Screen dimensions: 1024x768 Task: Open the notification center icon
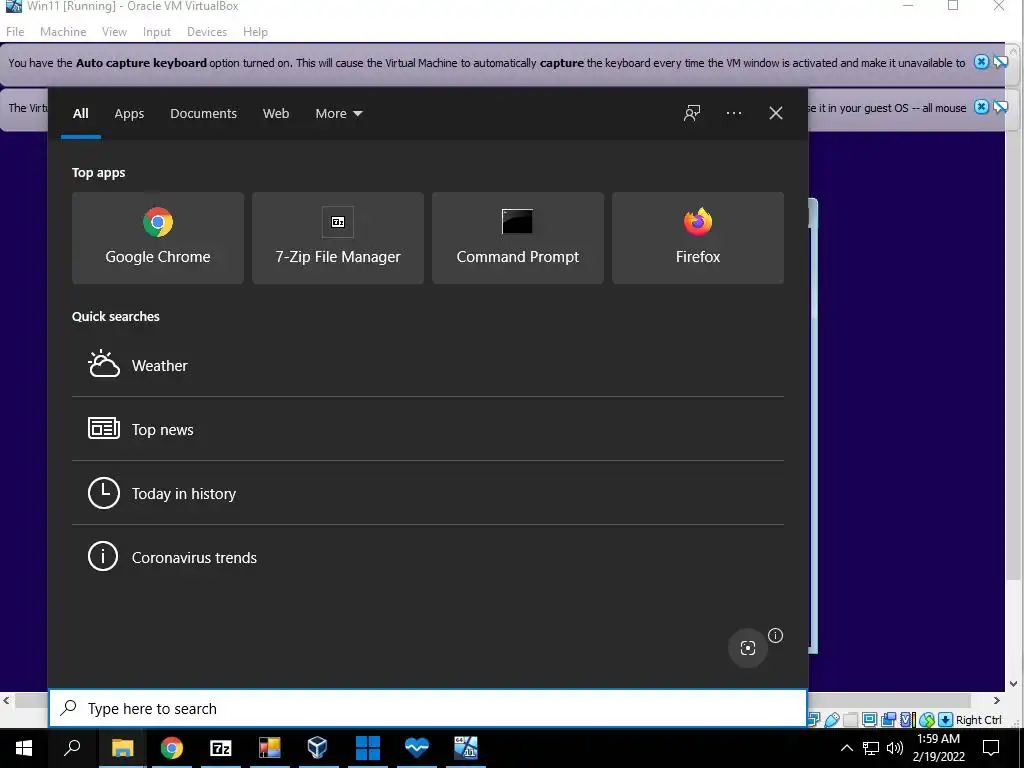pos(991,748)
